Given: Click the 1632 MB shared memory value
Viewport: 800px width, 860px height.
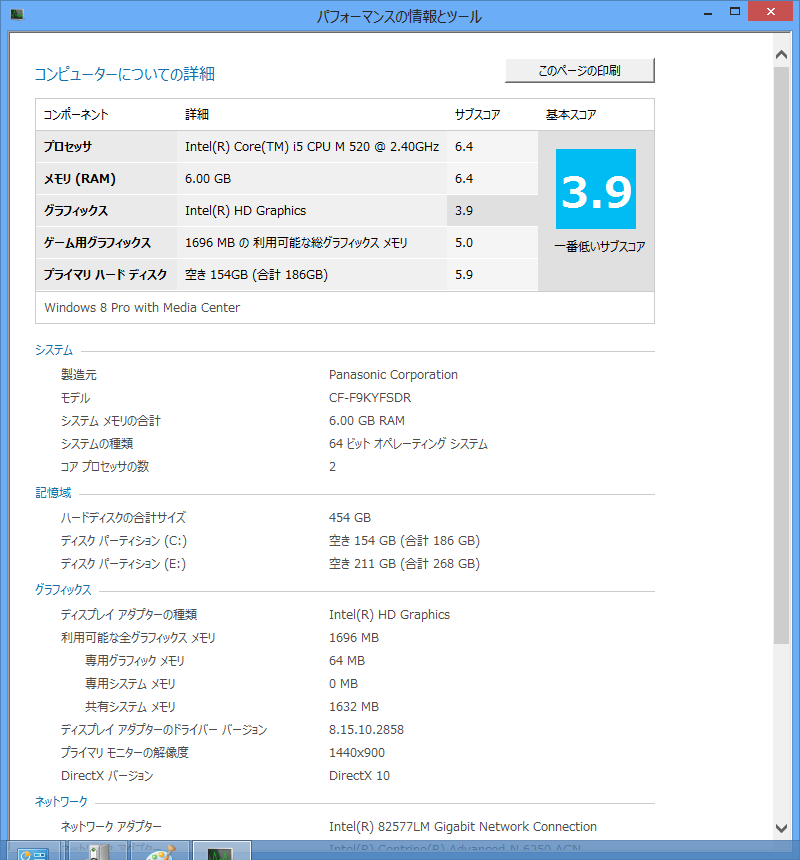Looking at the screenshot, I should [354, 707].
